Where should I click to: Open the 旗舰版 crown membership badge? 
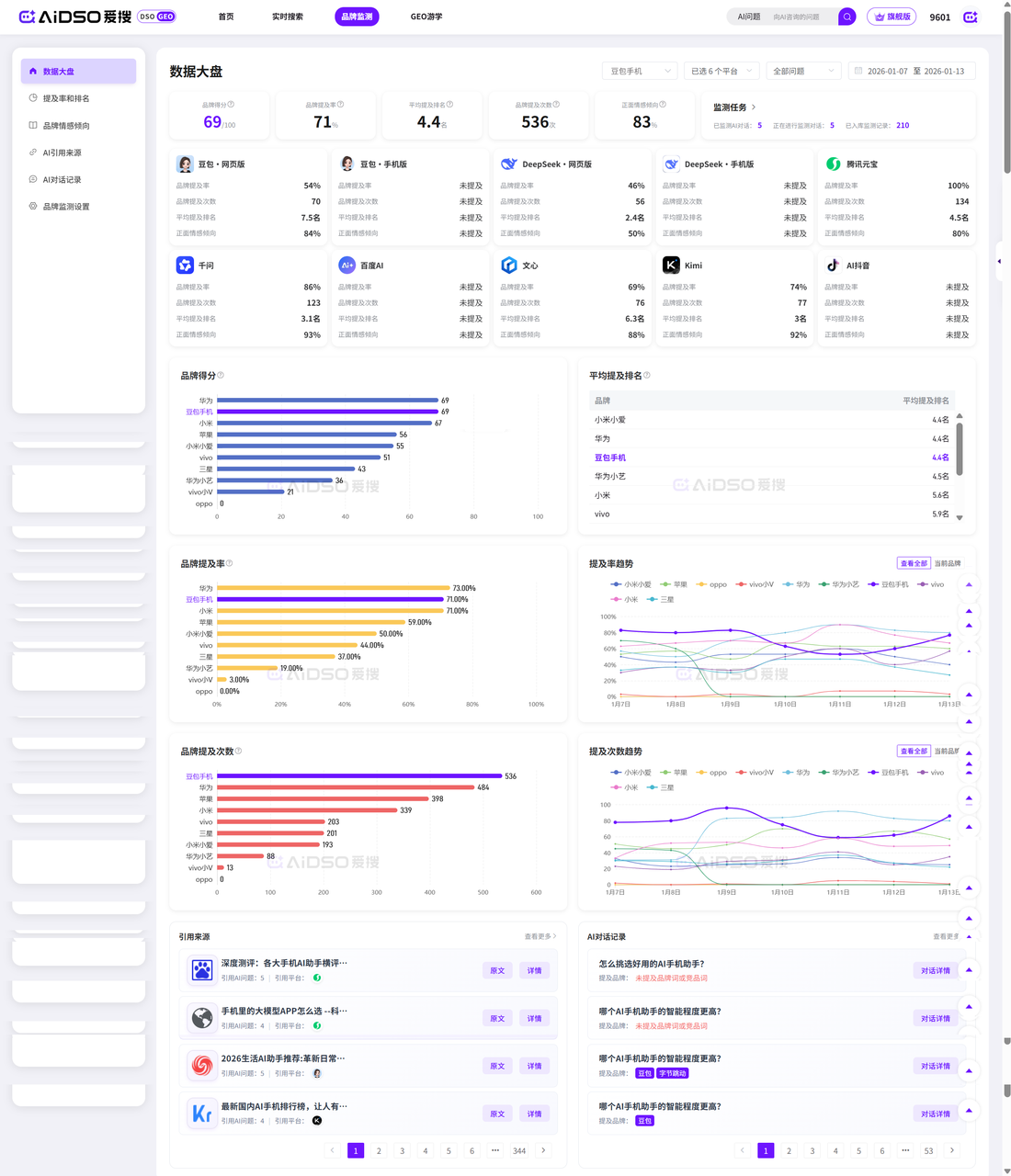892,17
